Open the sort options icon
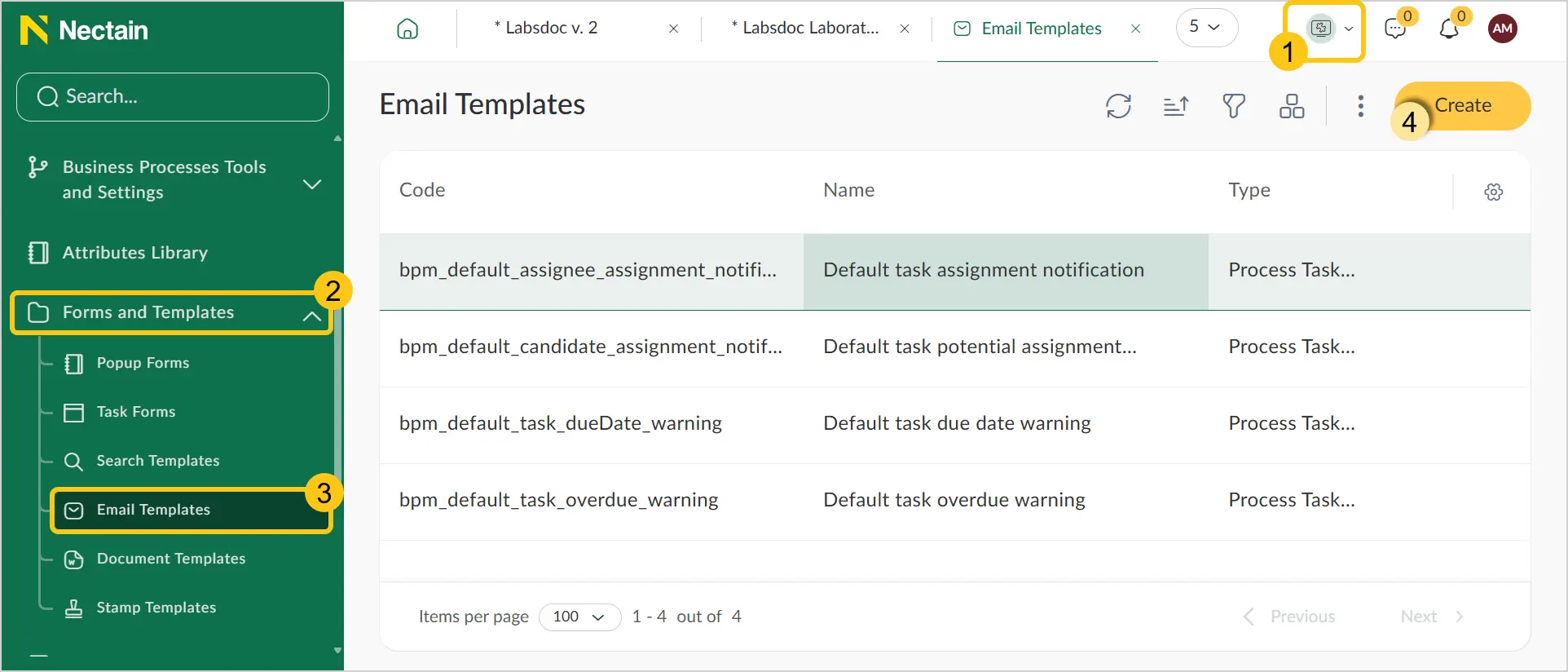Screen dimensions: 1568x672 [x=1176, y=106]
